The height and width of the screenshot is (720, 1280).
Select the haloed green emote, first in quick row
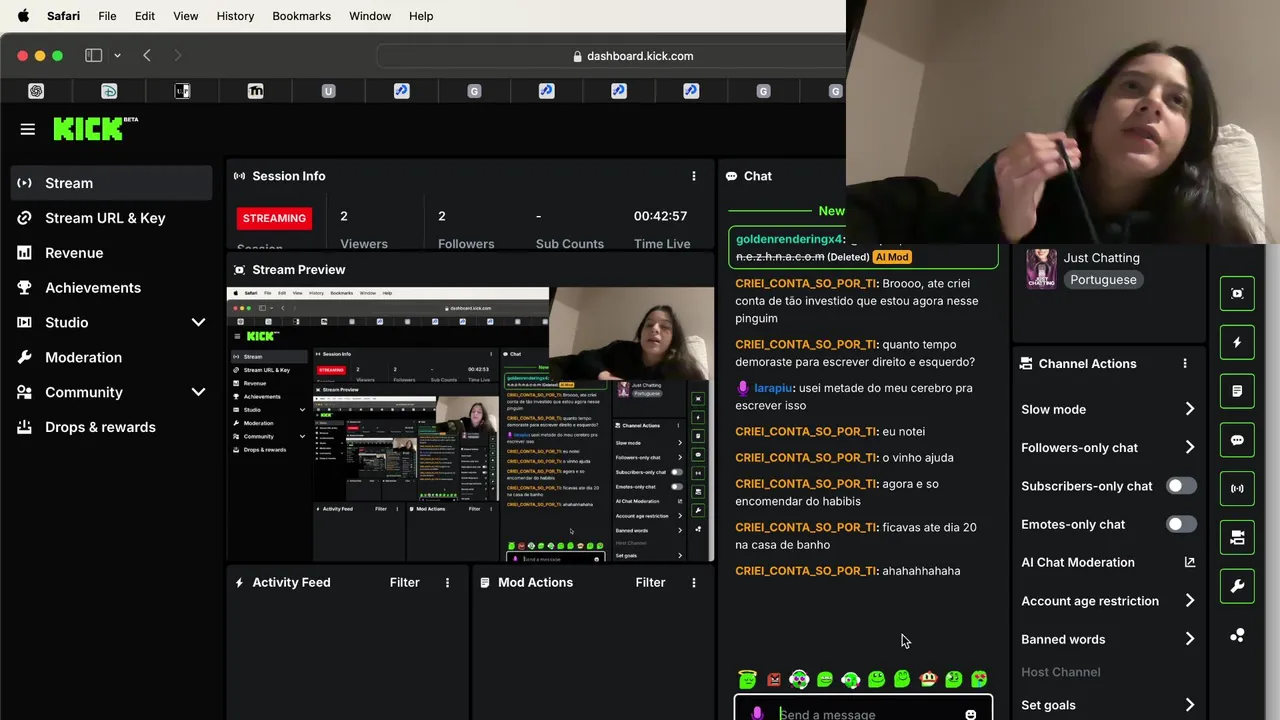(x=747, y=679)
